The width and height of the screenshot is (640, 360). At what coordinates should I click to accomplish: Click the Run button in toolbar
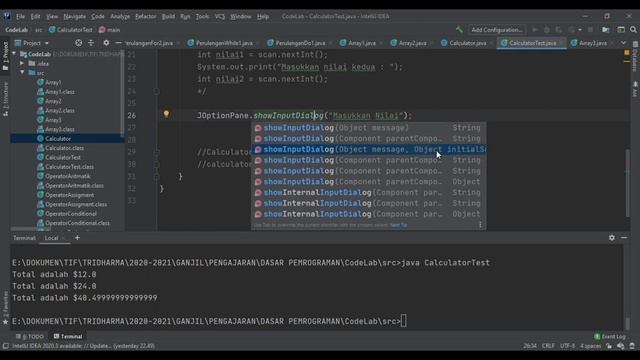coord(535,30)
